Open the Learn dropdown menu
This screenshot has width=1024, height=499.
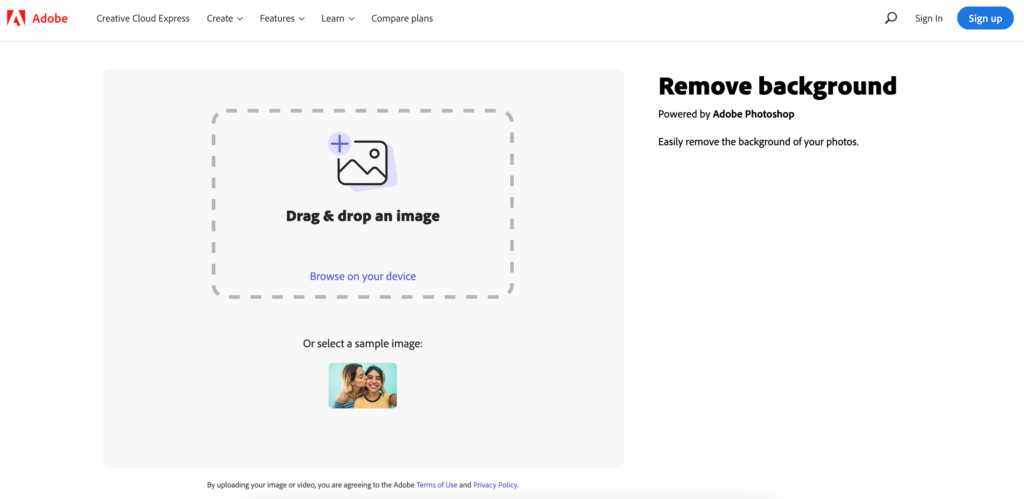[338, 18]
